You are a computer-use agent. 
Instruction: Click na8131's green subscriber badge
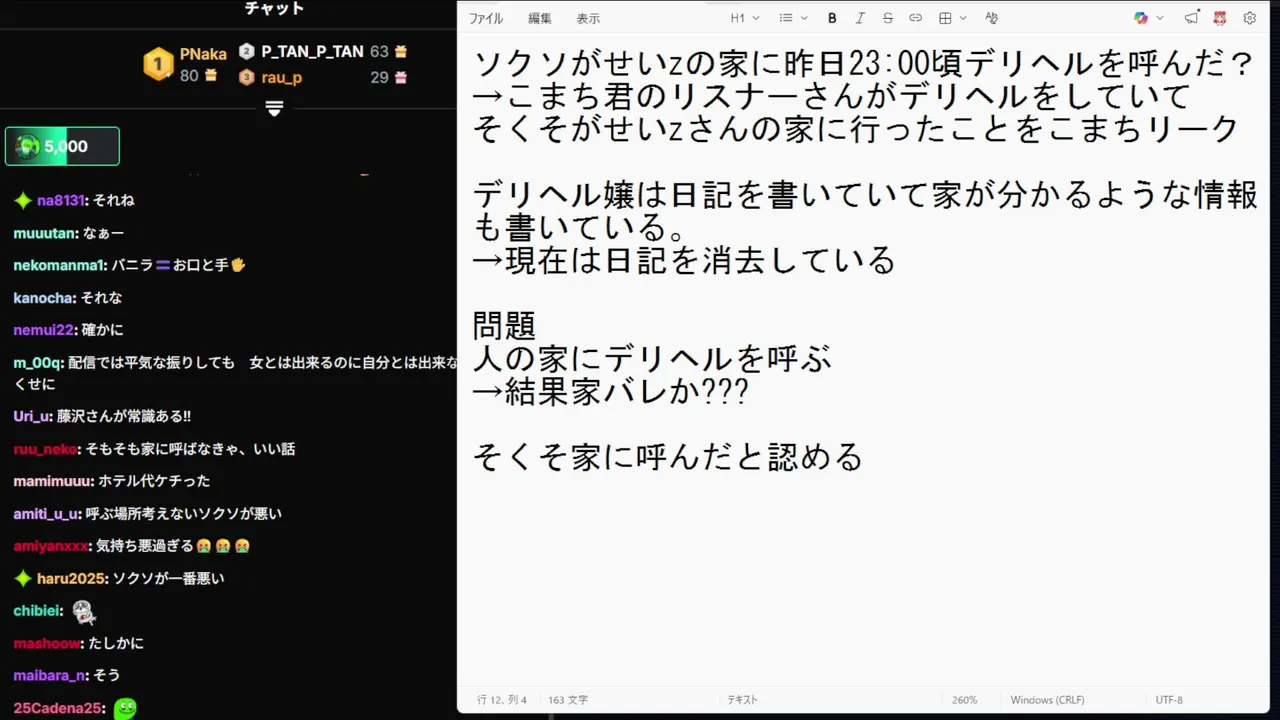pyautogui.click(x=23, y=200)
